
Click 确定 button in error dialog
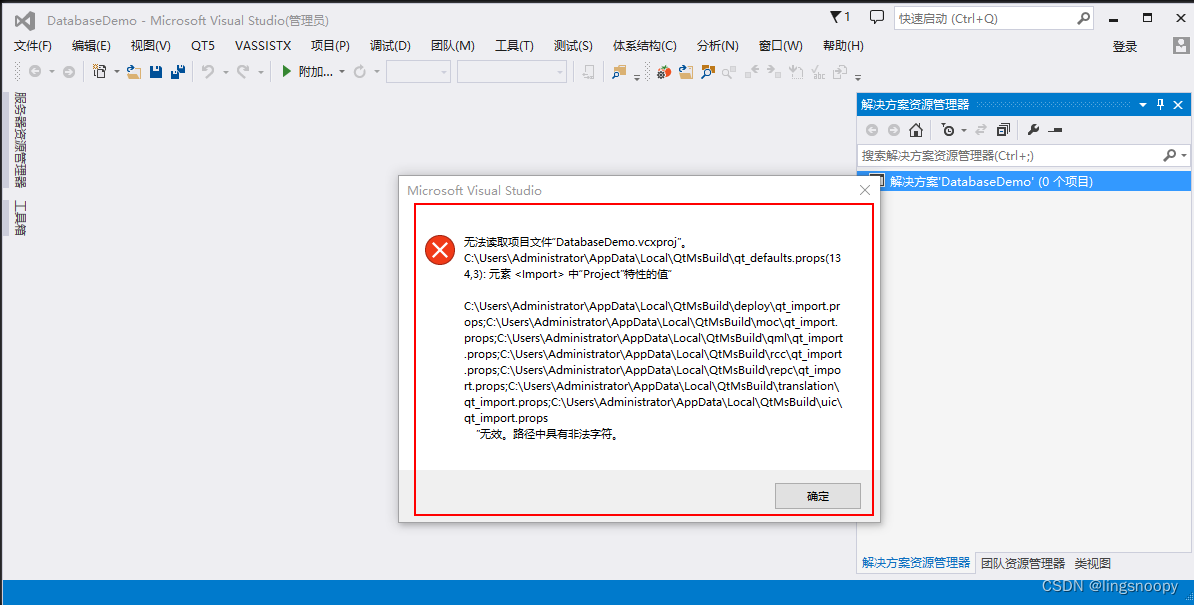[x=818, y=495]
